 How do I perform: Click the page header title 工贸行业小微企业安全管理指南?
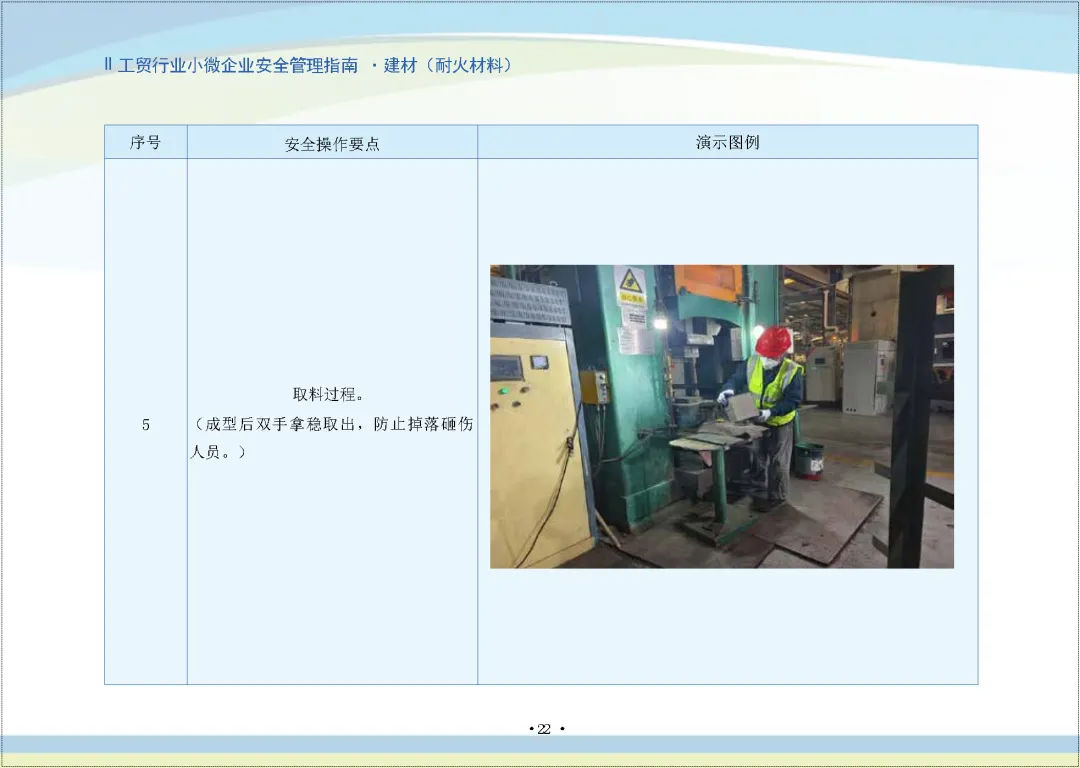pyautogui.click(x=238, y=65)
